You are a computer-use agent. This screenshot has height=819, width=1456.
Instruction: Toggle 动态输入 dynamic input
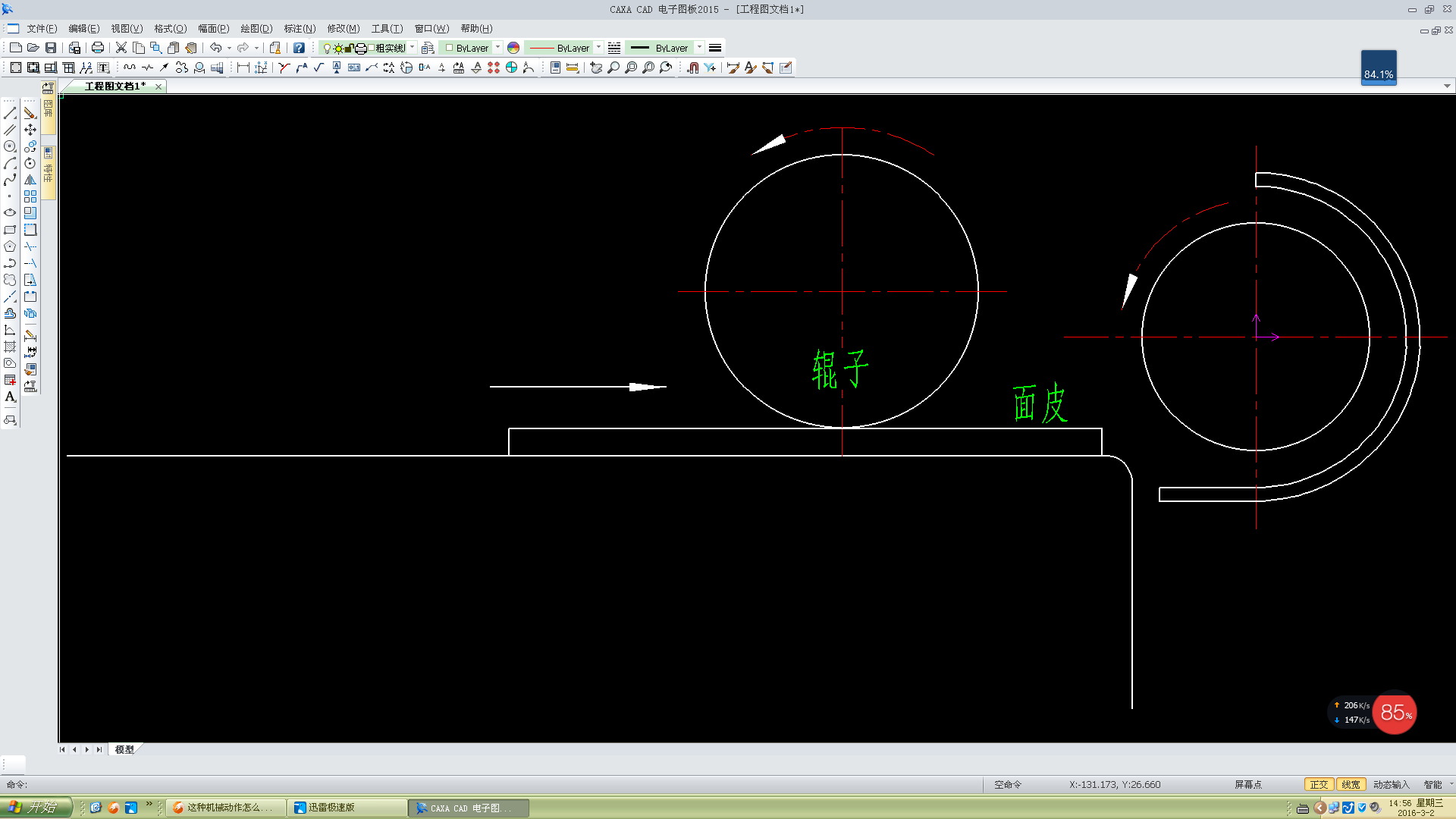[1391, 785]
